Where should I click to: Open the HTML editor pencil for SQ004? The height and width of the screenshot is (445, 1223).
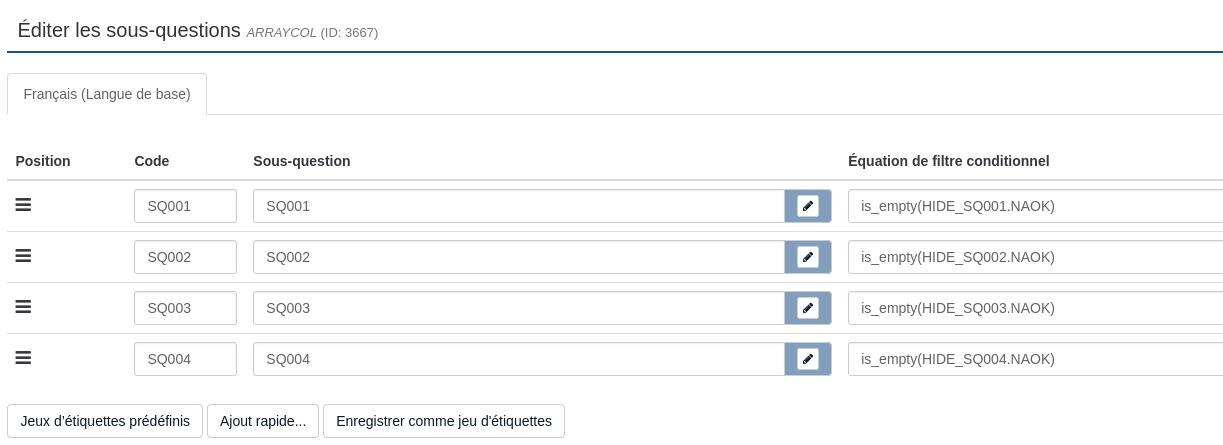[x=808, y=359]
